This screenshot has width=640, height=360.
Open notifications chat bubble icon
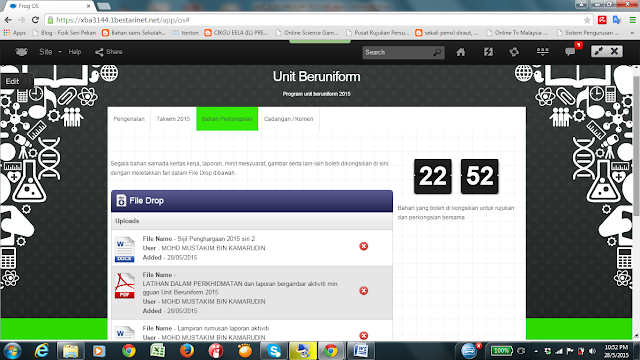[570, 52]
